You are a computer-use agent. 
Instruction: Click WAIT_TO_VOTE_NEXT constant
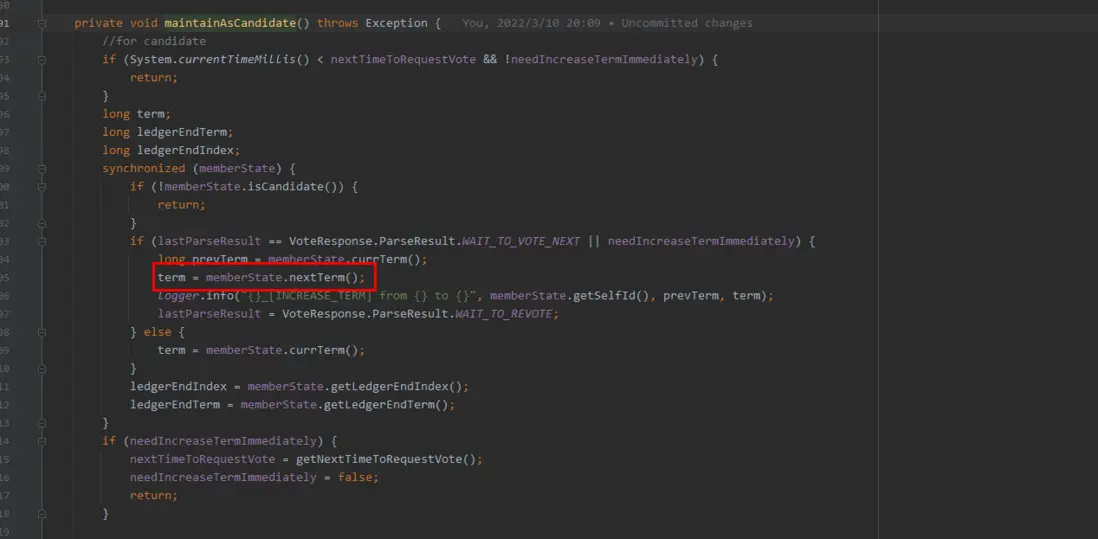tap(520, 242)
